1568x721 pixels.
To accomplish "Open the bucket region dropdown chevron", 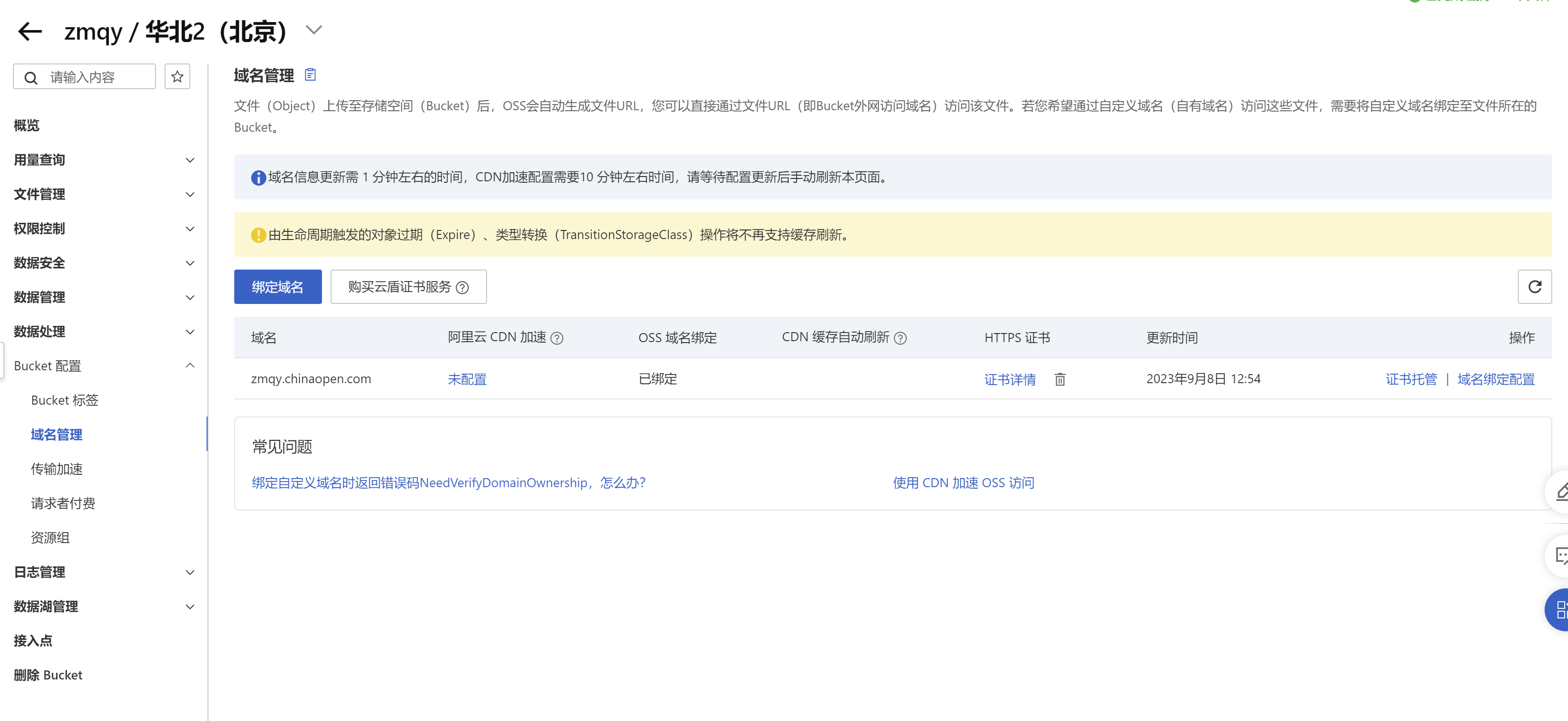I will (313, 30).
